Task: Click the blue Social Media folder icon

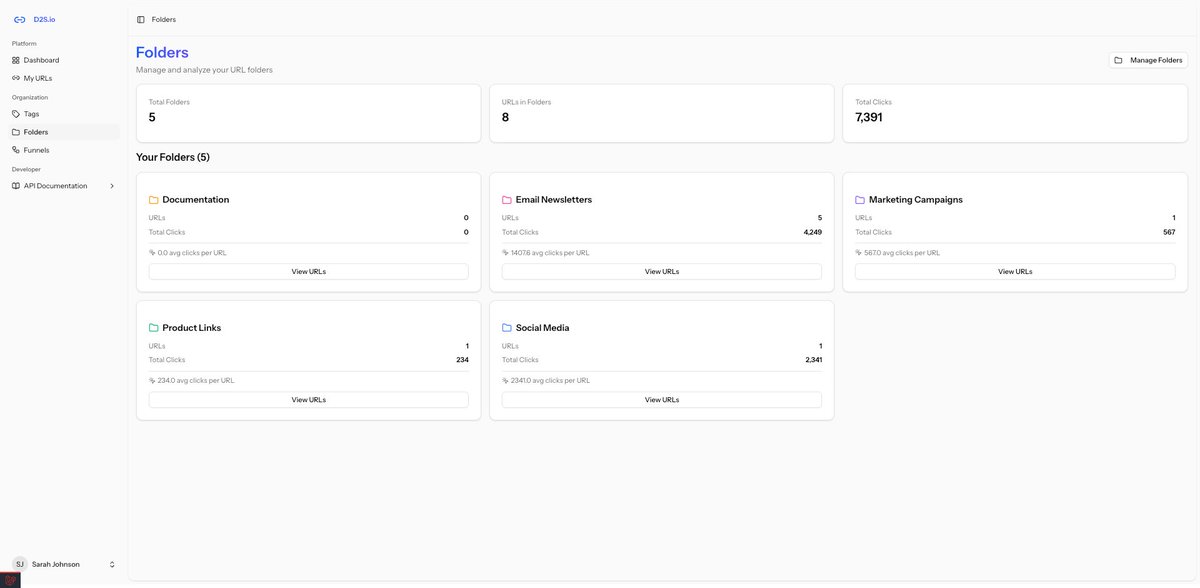Action: coord(507,328)
